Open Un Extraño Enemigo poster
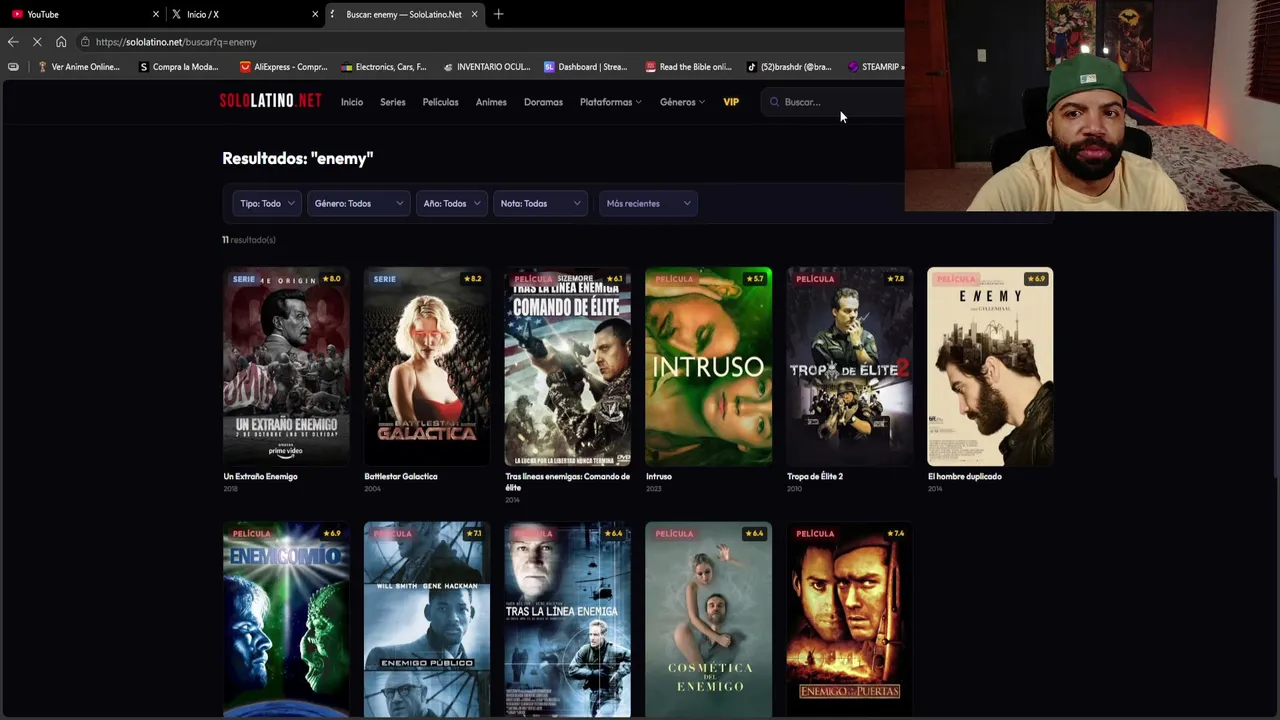The height and width of the screenshot is (720, 1280). [x=286, y=366]
